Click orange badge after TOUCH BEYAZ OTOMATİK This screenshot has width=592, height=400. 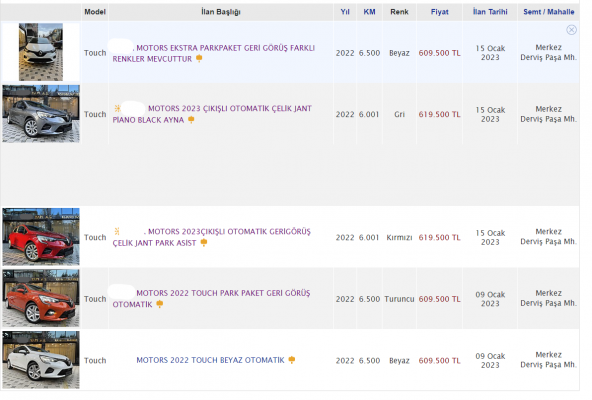pyautogui.click(x=291, y=360)
